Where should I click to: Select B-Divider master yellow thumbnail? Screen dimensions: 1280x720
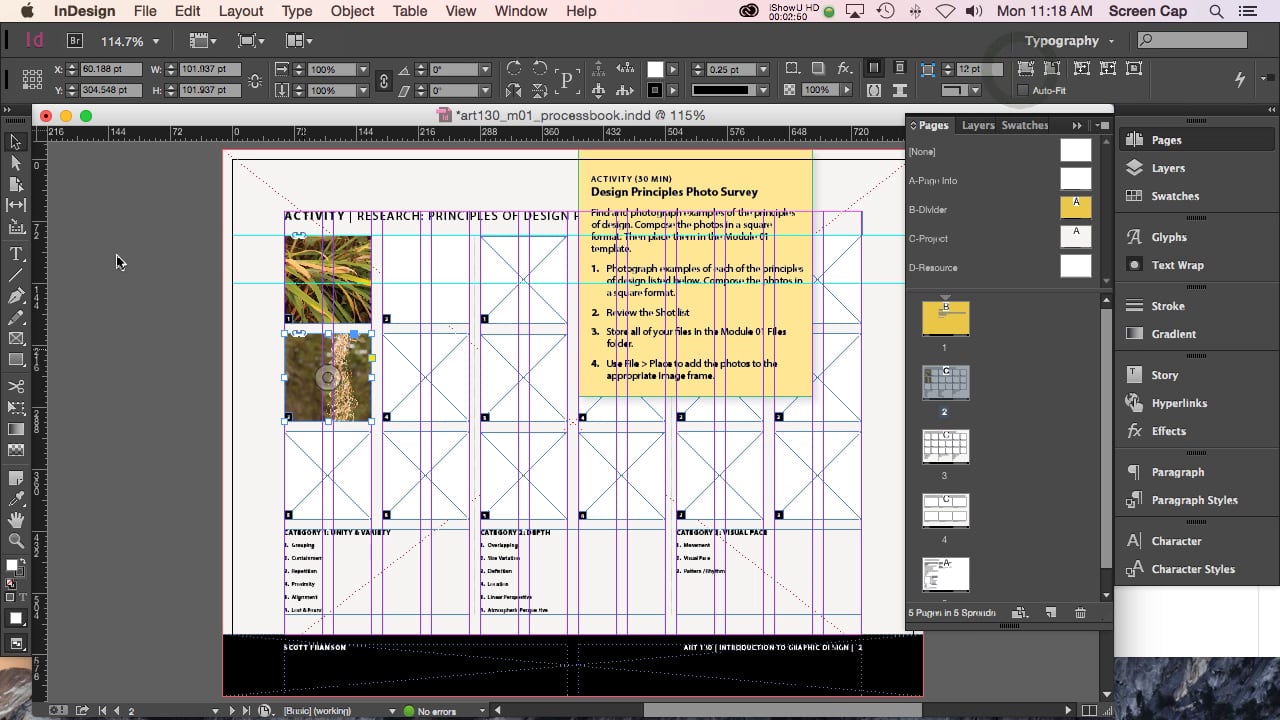click(1075, 208)
